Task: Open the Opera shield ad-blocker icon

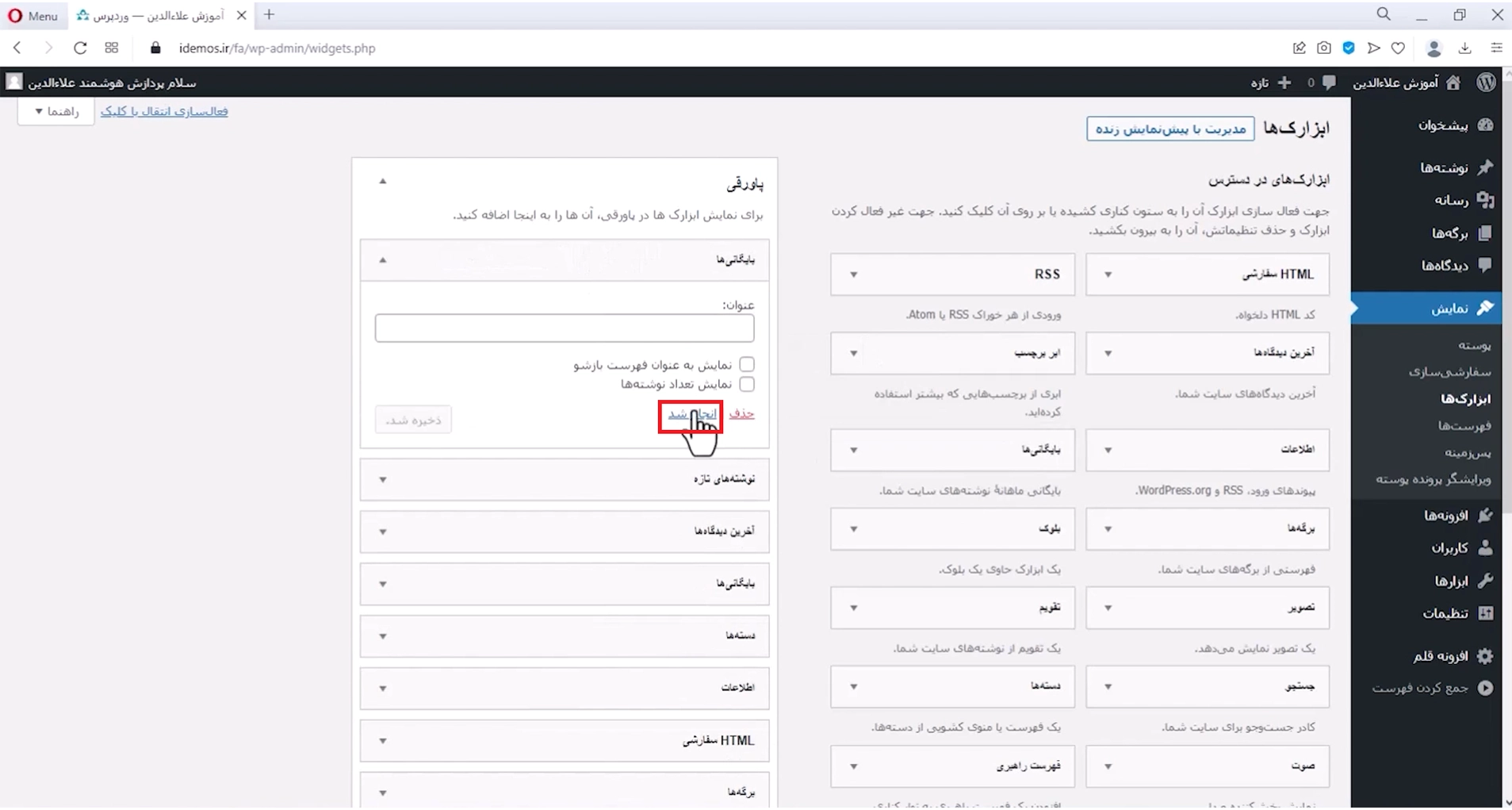Action: point(1349,48)
